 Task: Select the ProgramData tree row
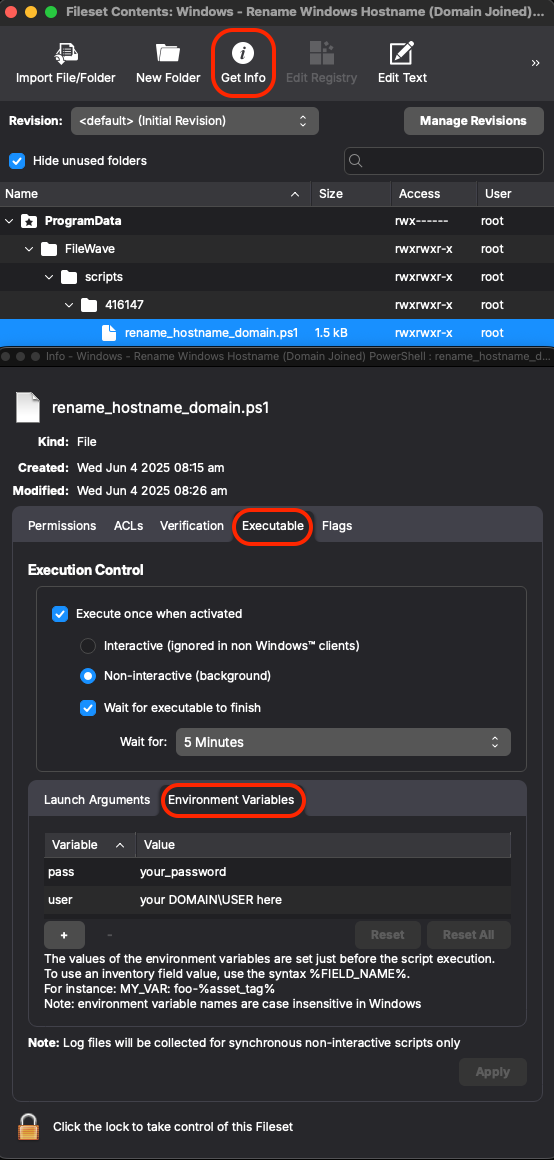277,220
